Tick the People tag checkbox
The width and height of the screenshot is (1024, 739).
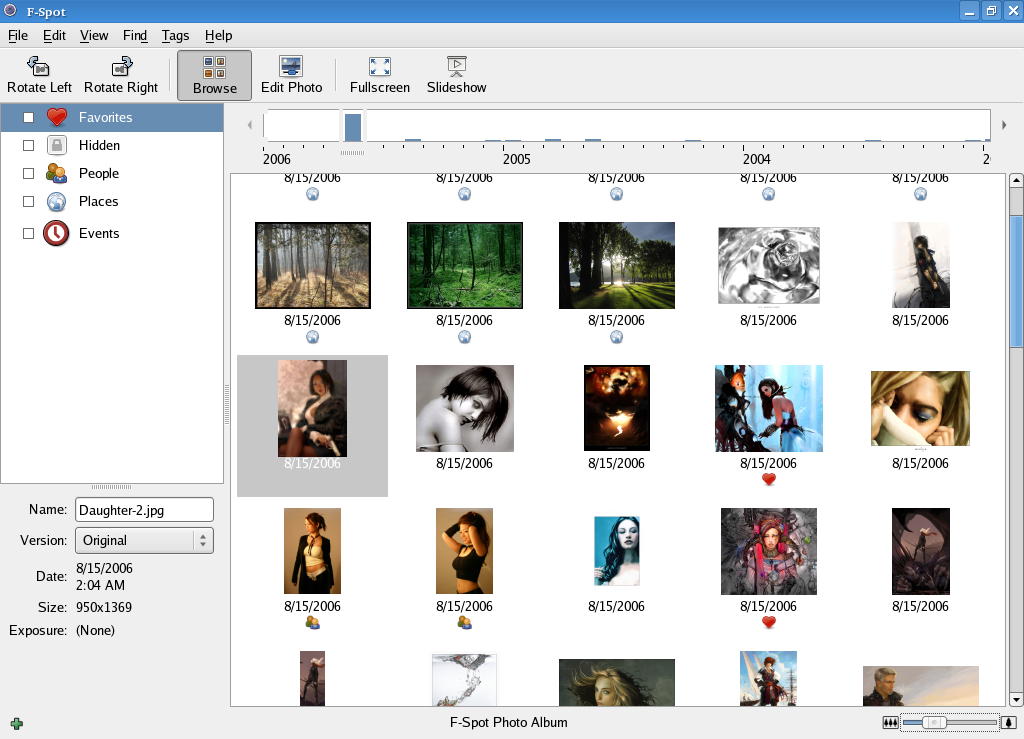pyautogui.click(x=28, y=173)
